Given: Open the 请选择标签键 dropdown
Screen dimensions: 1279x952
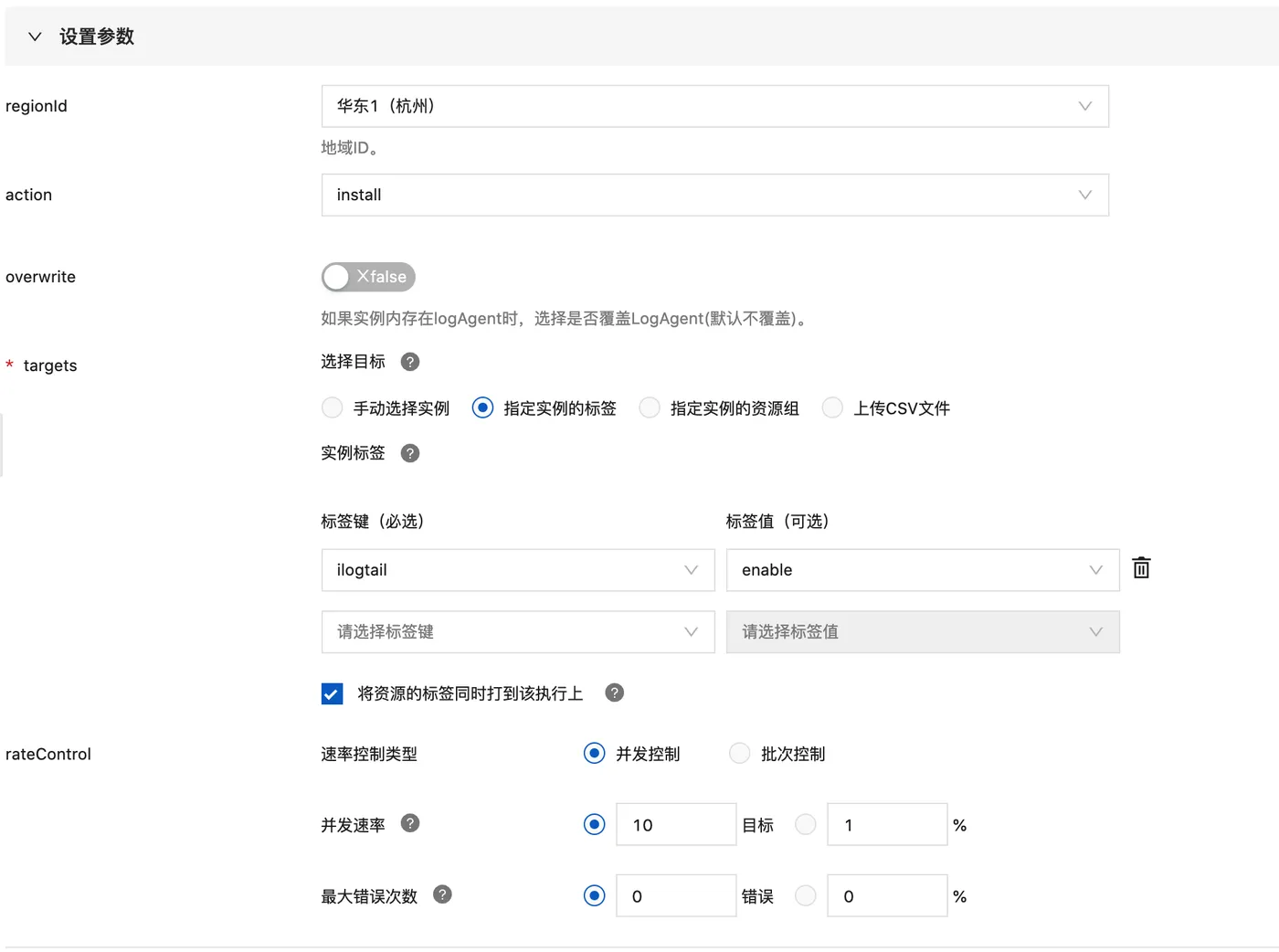Looking at the screenshot, I should point(518,632).
